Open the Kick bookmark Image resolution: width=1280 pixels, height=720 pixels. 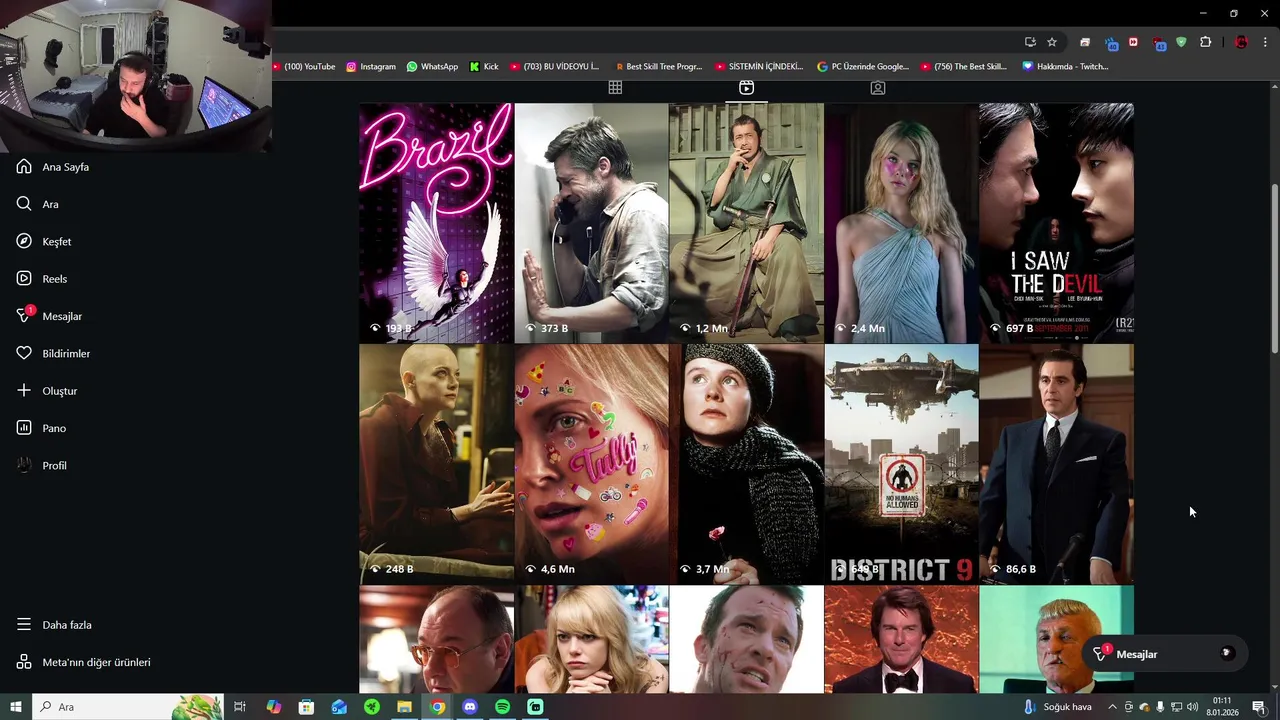(484, 67)
